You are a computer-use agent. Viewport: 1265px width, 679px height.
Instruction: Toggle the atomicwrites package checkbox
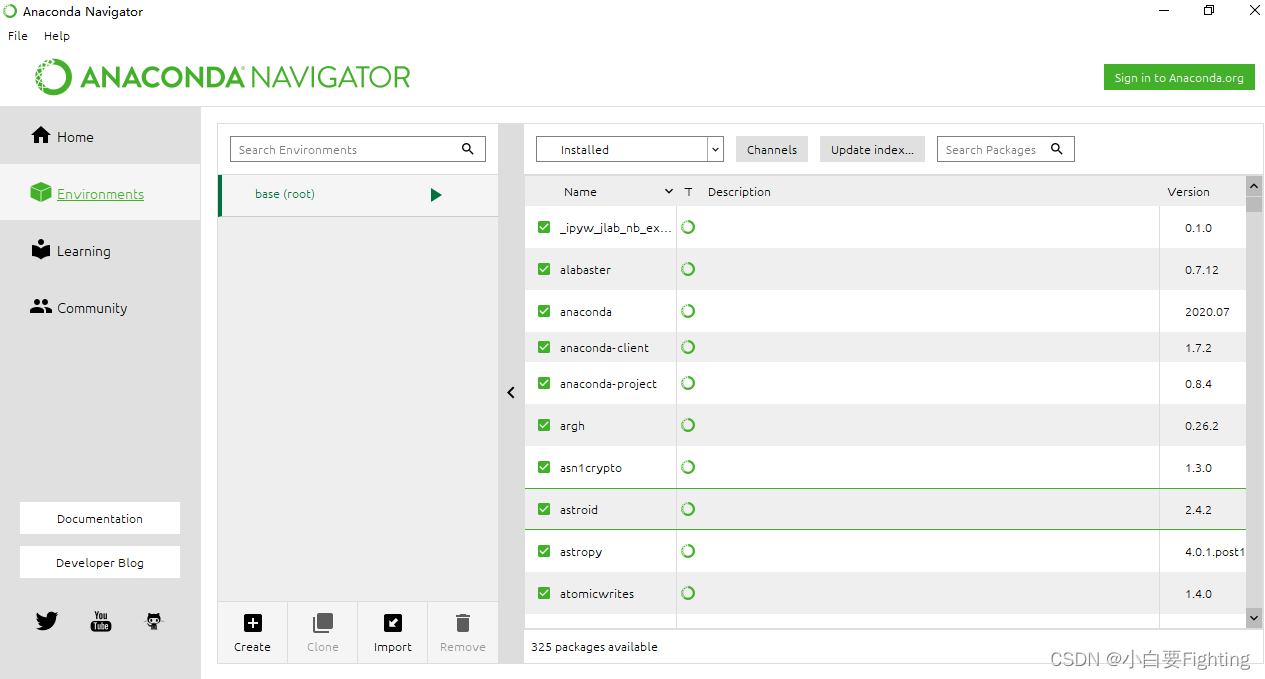544,593
